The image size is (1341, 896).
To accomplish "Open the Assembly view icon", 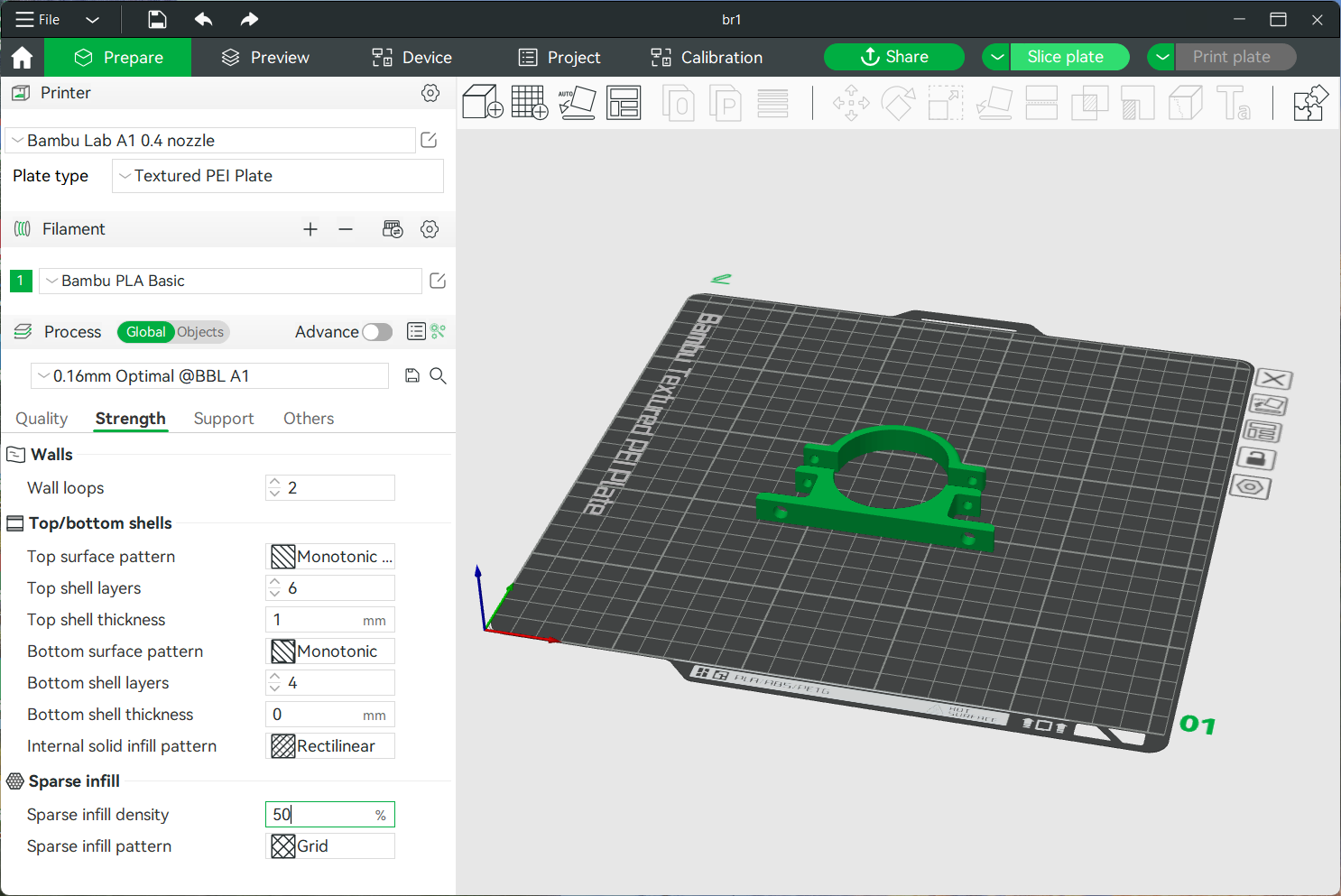I will point(1310,102).
